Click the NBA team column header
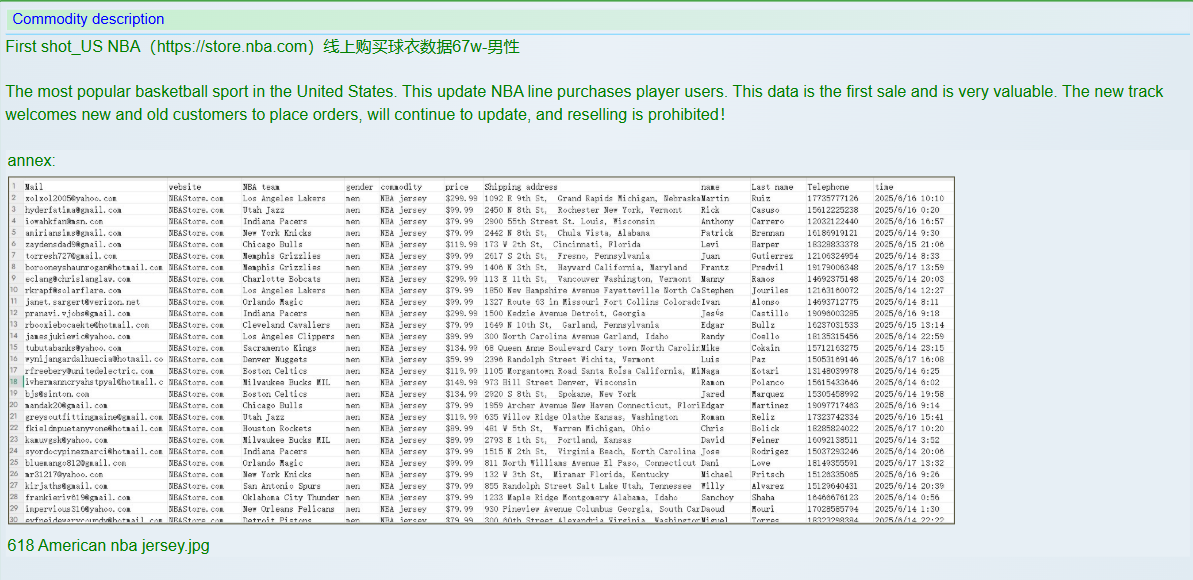 coord(261,187)
